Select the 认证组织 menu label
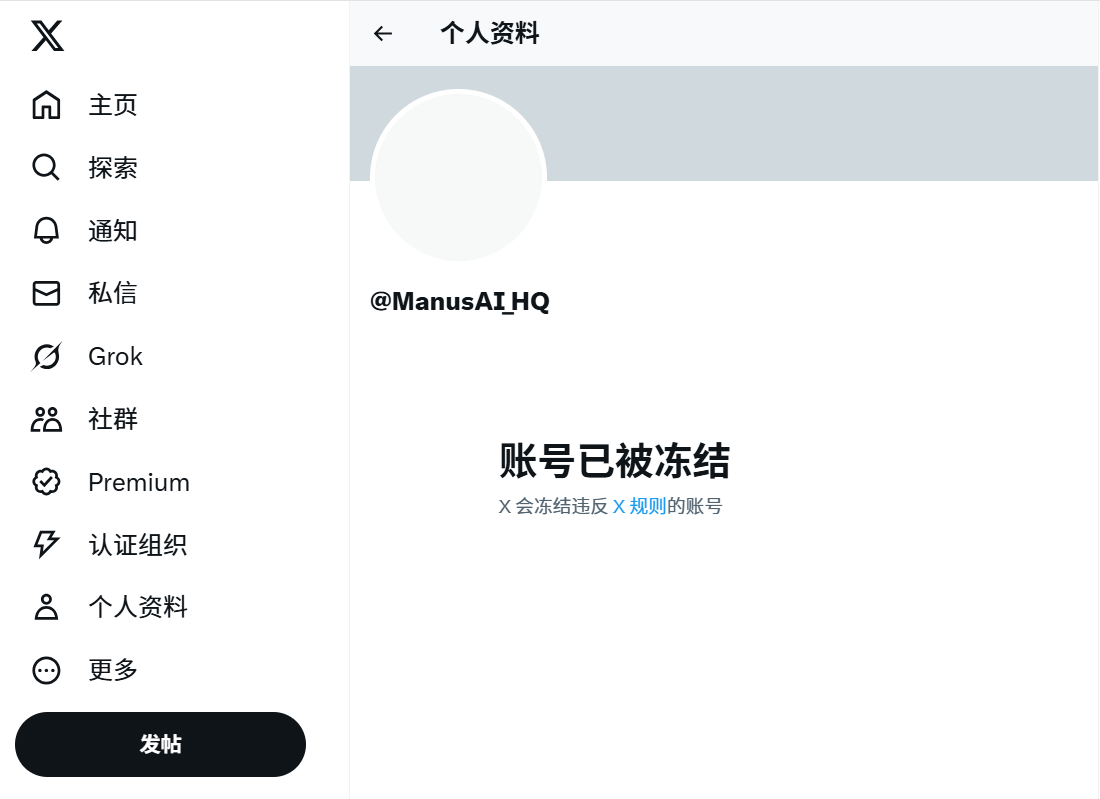Image resolution: width=1100 pixels, height=799 pixels. coord(138,545)
